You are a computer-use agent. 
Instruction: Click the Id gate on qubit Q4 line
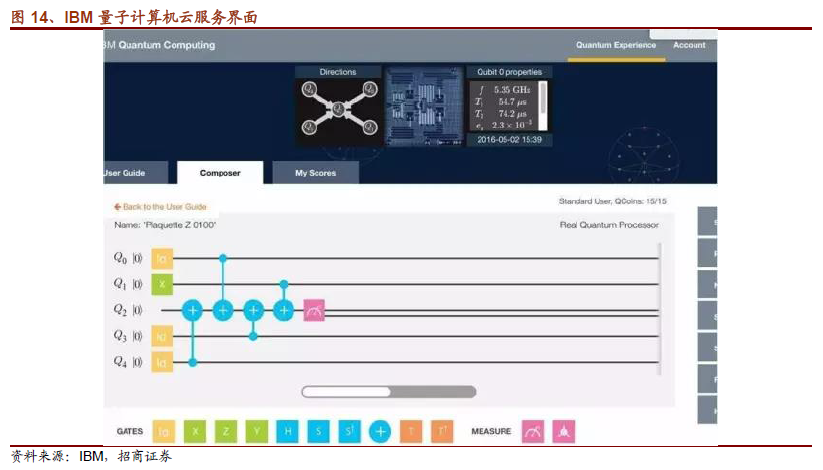click(x=162, y=362)
